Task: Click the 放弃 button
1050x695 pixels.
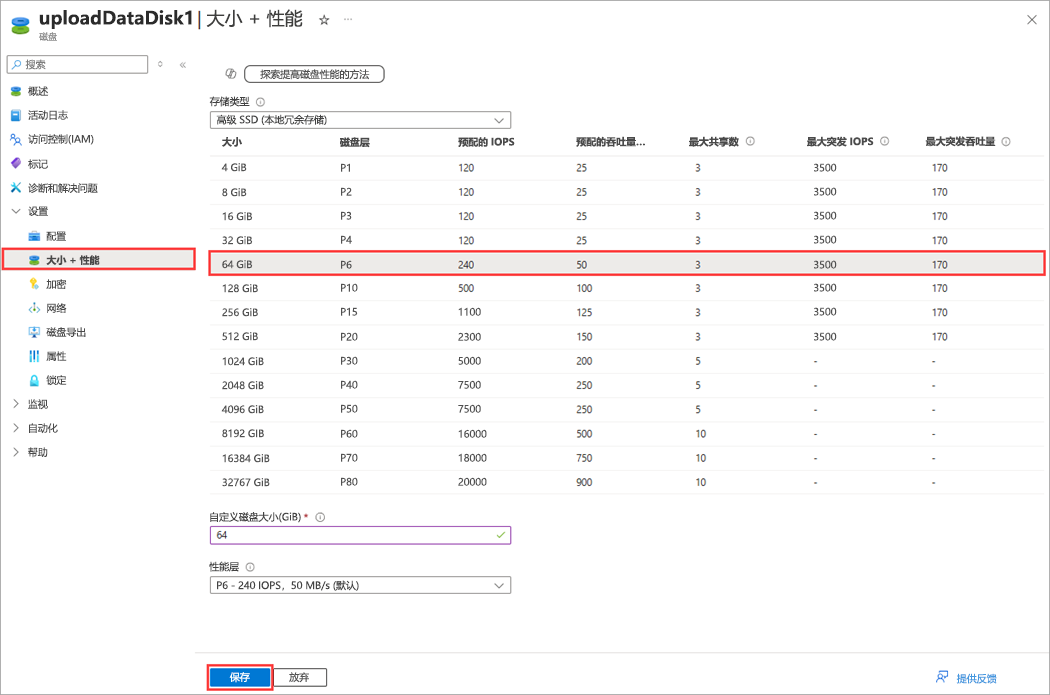Action: click(300, 678)
